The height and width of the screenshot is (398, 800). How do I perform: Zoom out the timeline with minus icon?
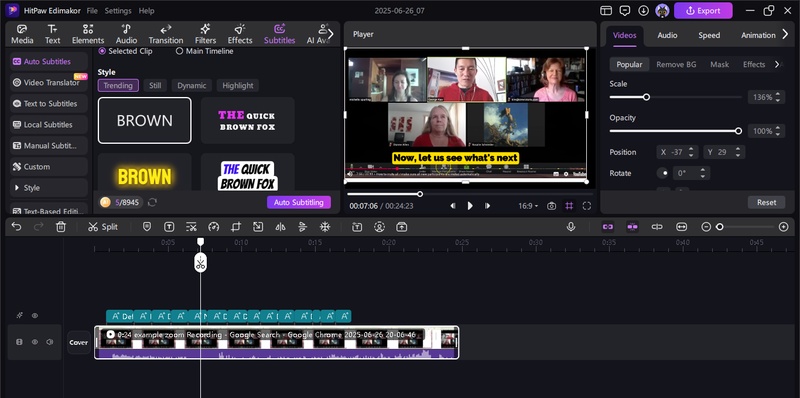tap(706, 227)
